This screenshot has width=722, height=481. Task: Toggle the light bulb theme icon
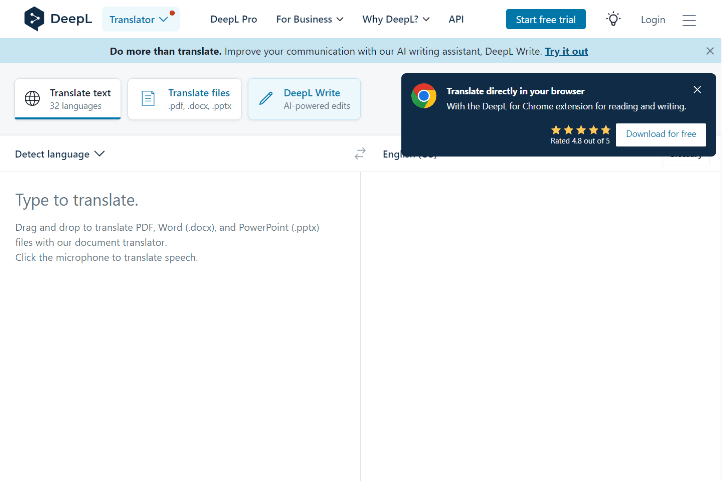(613, 19)
